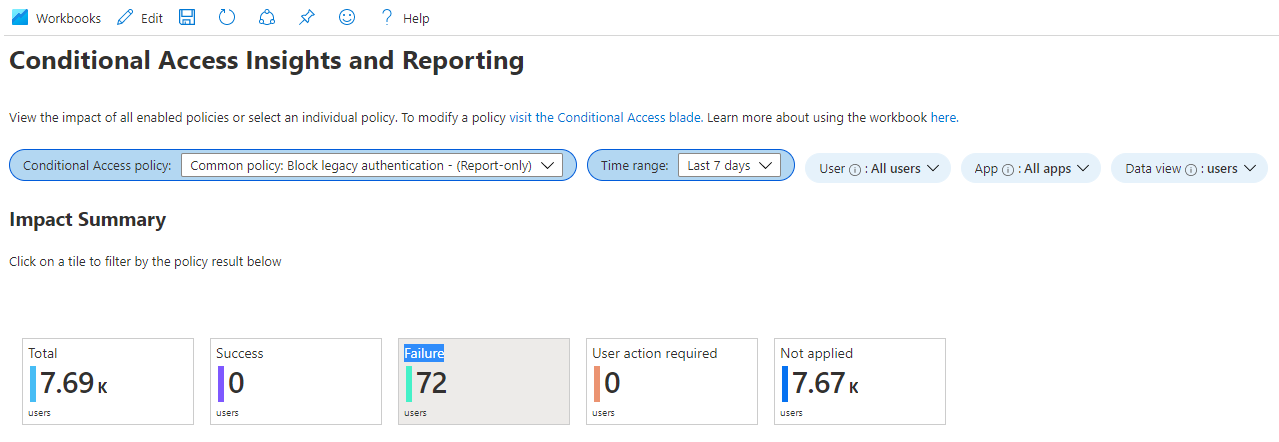This screenshot has height=442, width=1279.
Task: Select the Total users tile
Action: click(108, 381)
